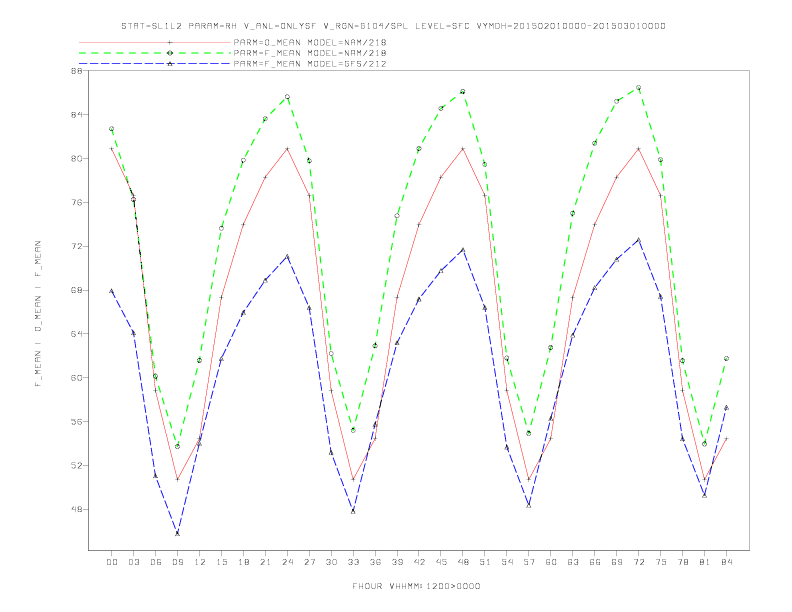Image resolution: width=792 pixels, height=612 pixels.
Task: Select legend entry PARM=O_MEAN MODEL=NAM/218
Action: click(x=310, y=42)
